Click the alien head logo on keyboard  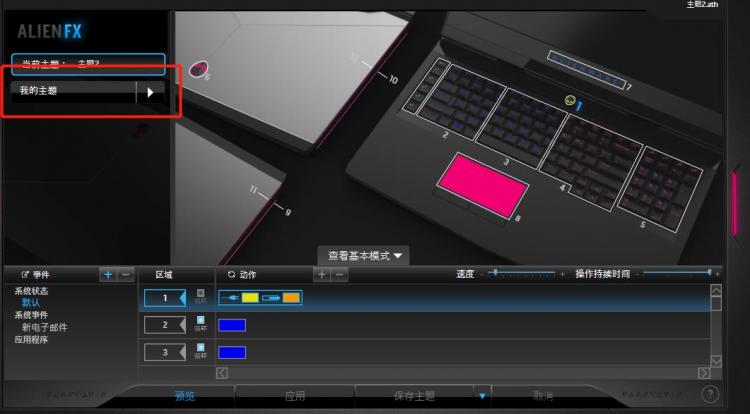571,100
